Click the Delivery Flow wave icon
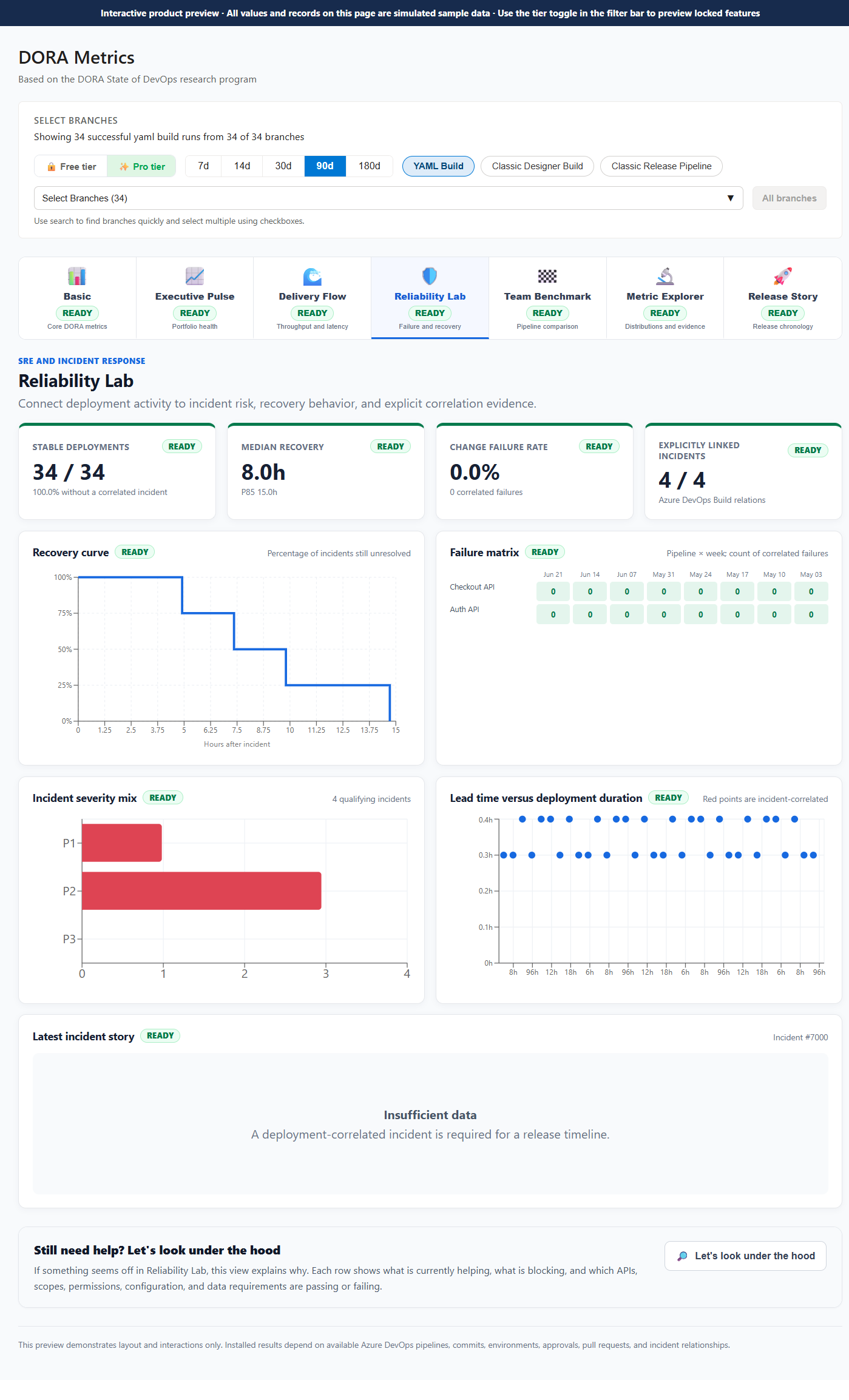849x1400 pixels. tap(313, 276)
